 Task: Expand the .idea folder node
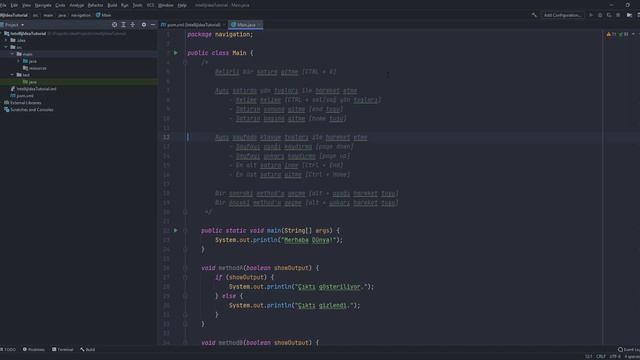pyautogui.click(x=6, y=40)
